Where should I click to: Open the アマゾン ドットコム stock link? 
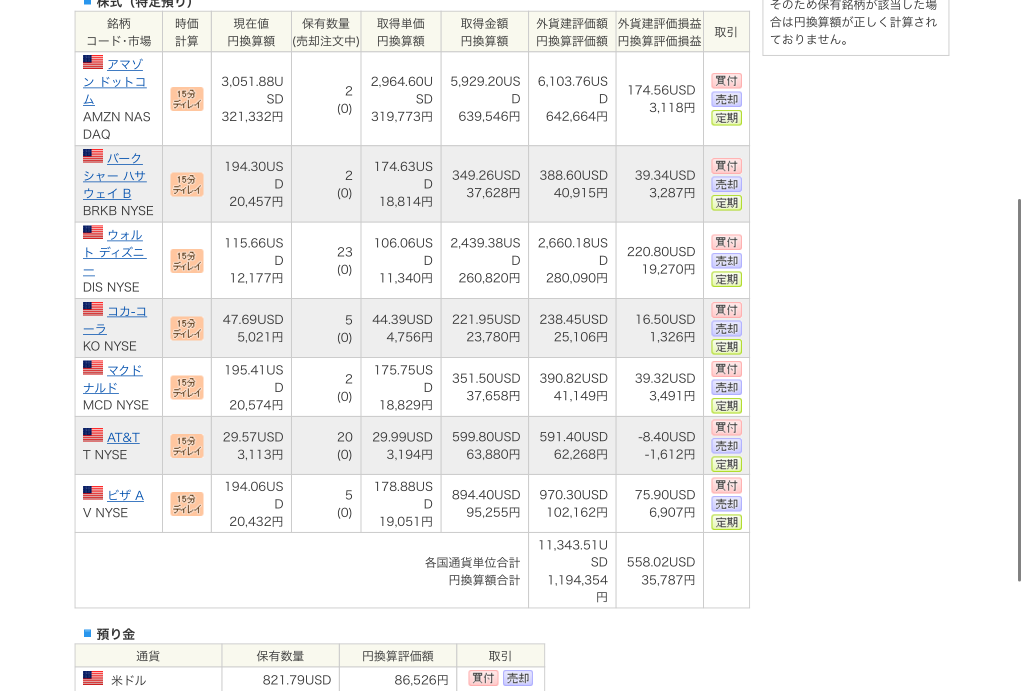point(115,82)
